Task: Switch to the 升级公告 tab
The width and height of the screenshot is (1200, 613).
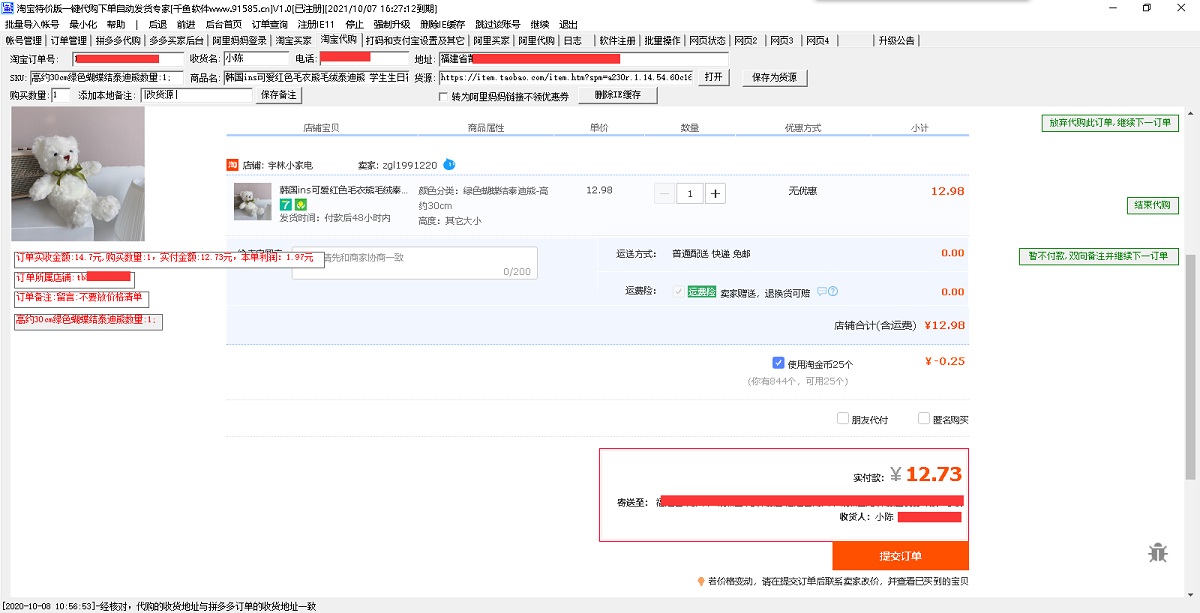Action: click(x=896, y=41)
